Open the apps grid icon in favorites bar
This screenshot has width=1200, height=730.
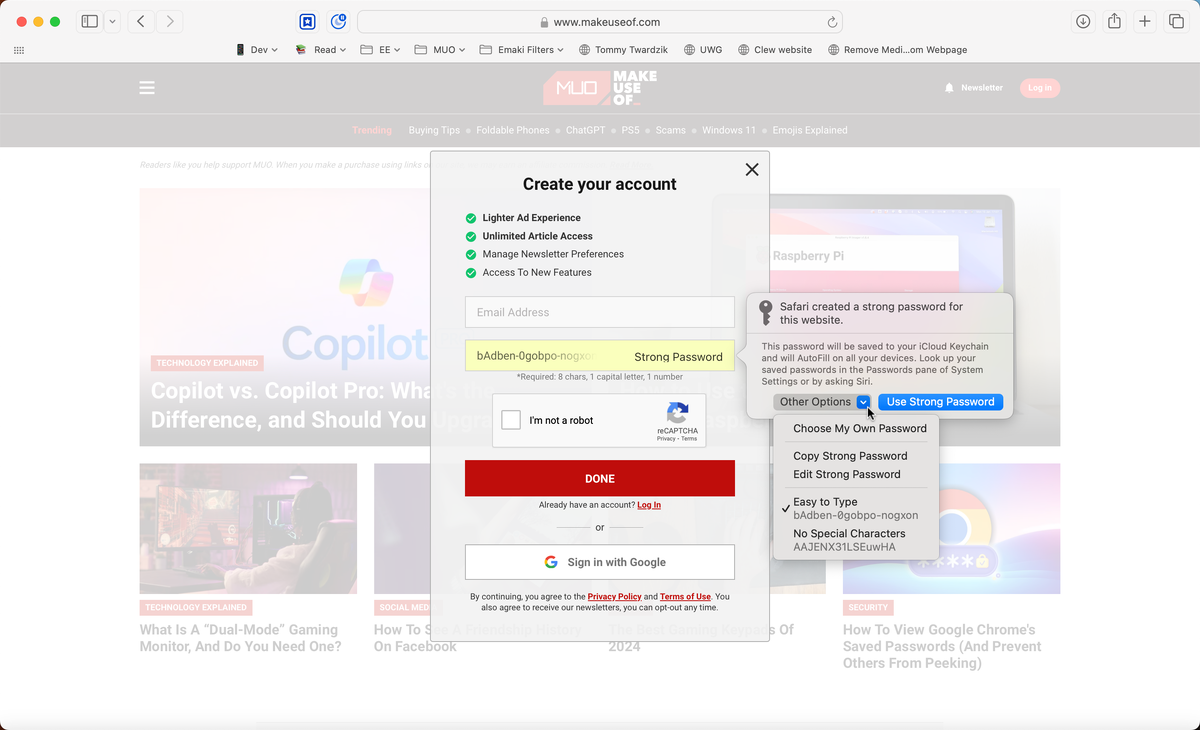[19, 50]
